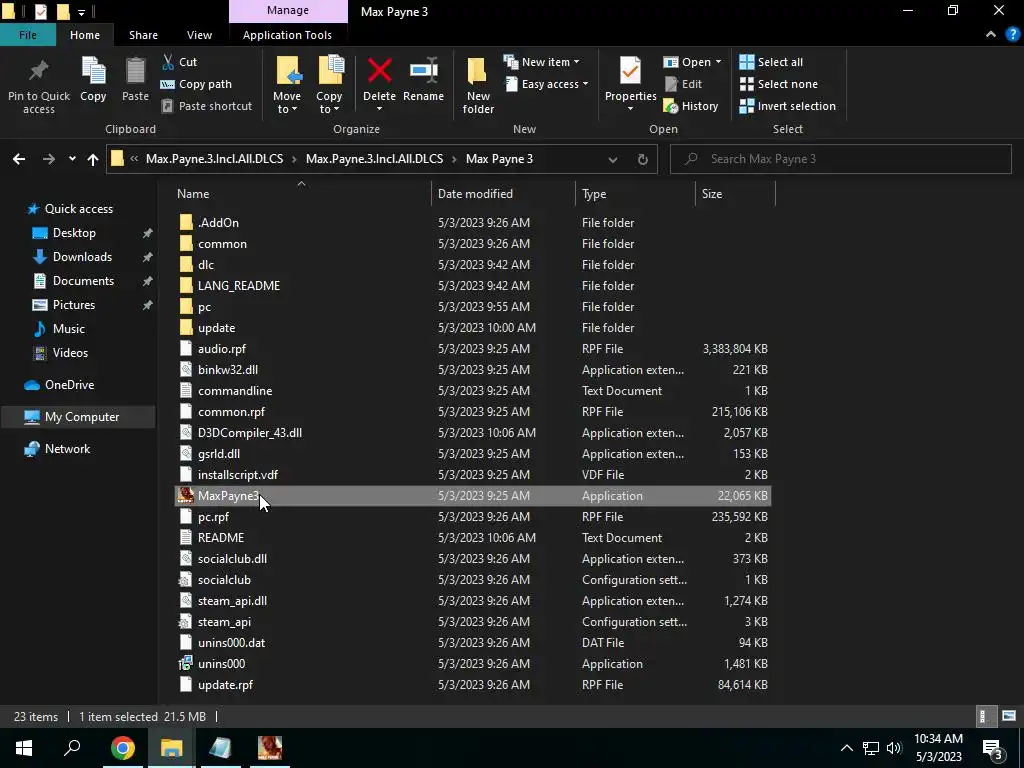Viewport: 1024px width, 768px height.
Task: Open Google Chrome from the taskbar
Action: (x=122, y=748)
